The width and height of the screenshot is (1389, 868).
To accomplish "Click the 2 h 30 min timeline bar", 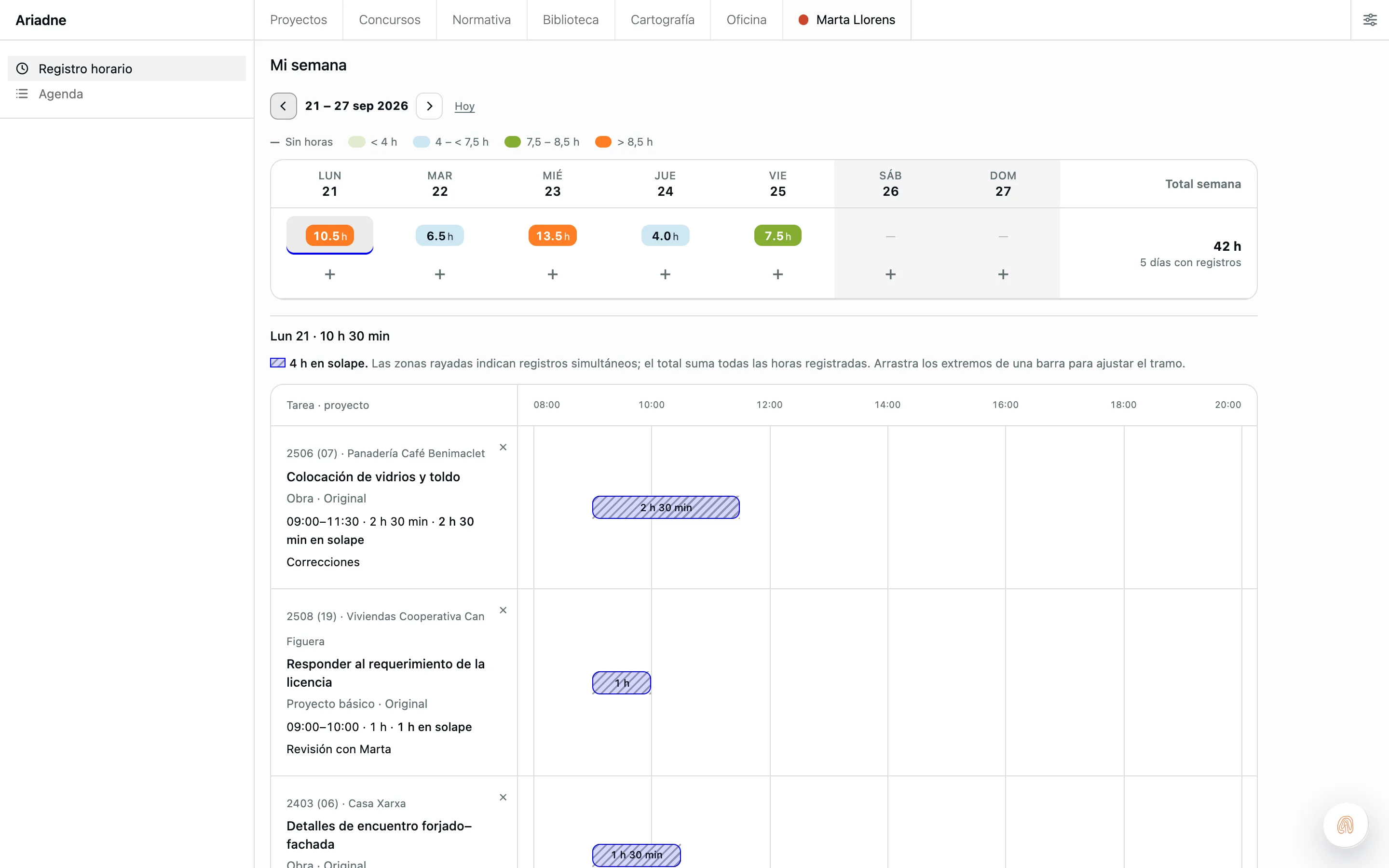I will tap(666, 507).
